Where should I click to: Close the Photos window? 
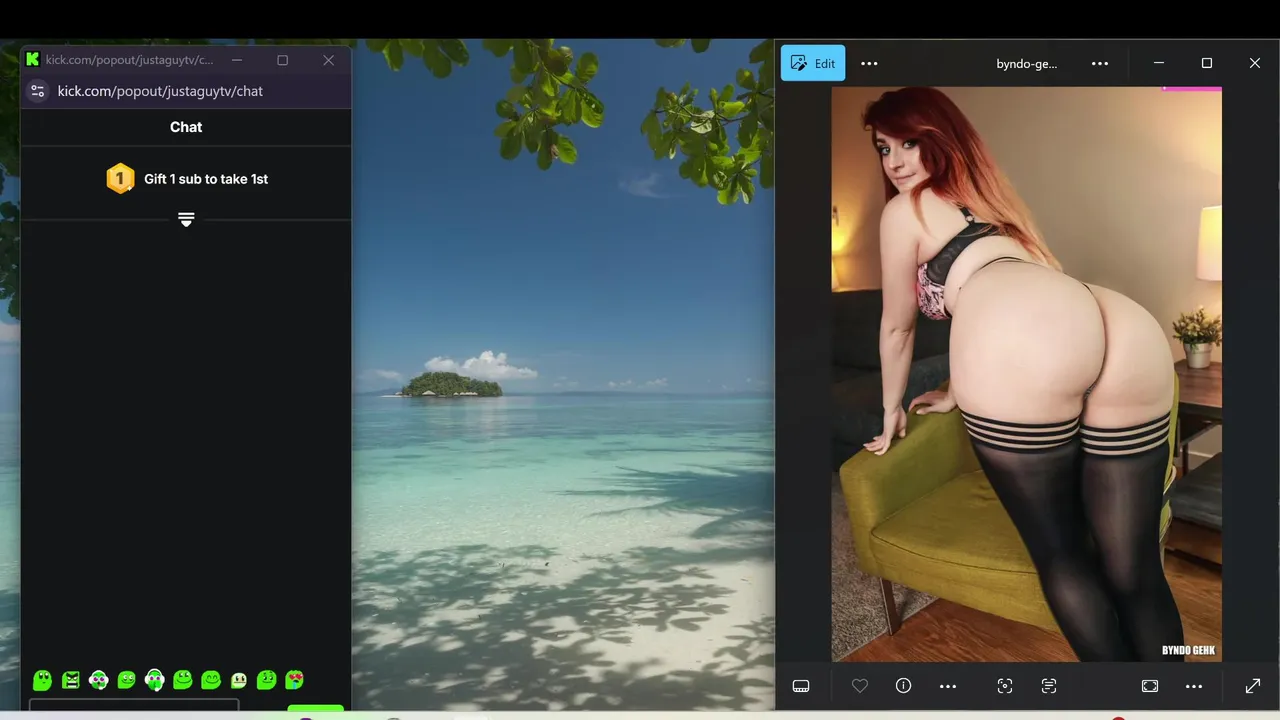[1255, 63]
